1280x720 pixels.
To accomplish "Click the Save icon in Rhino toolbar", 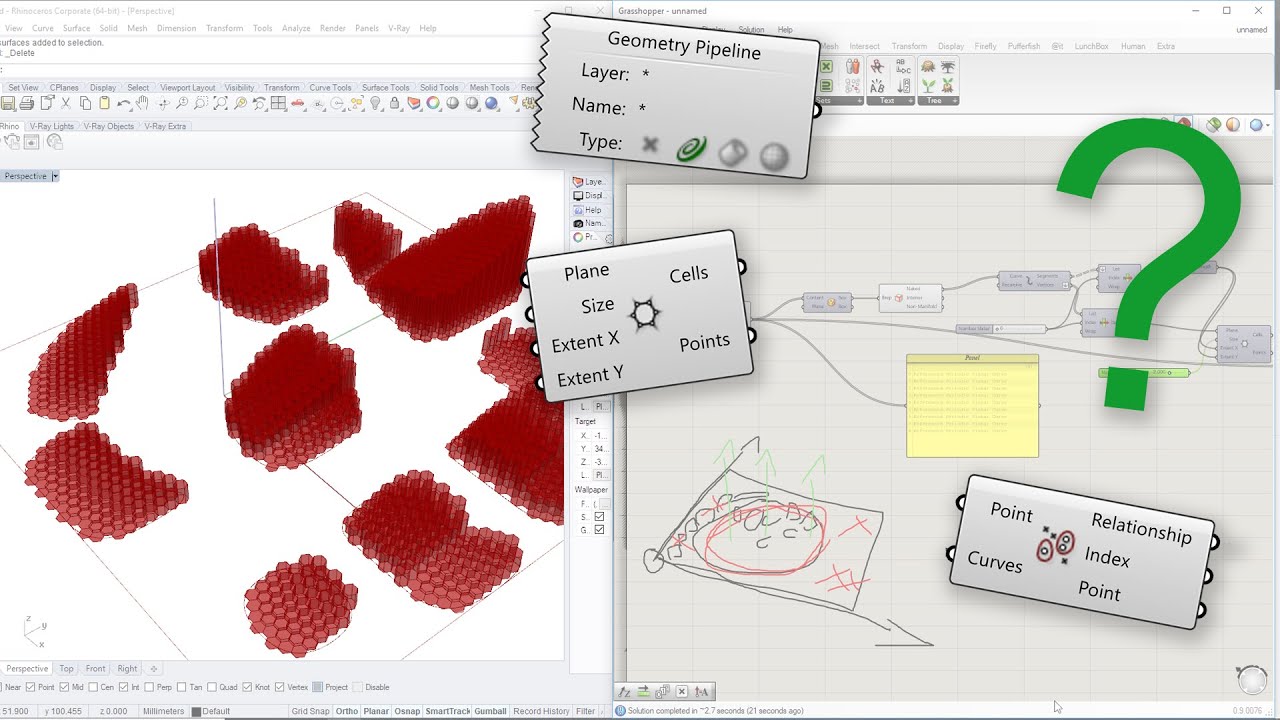I will click(8, 102).
